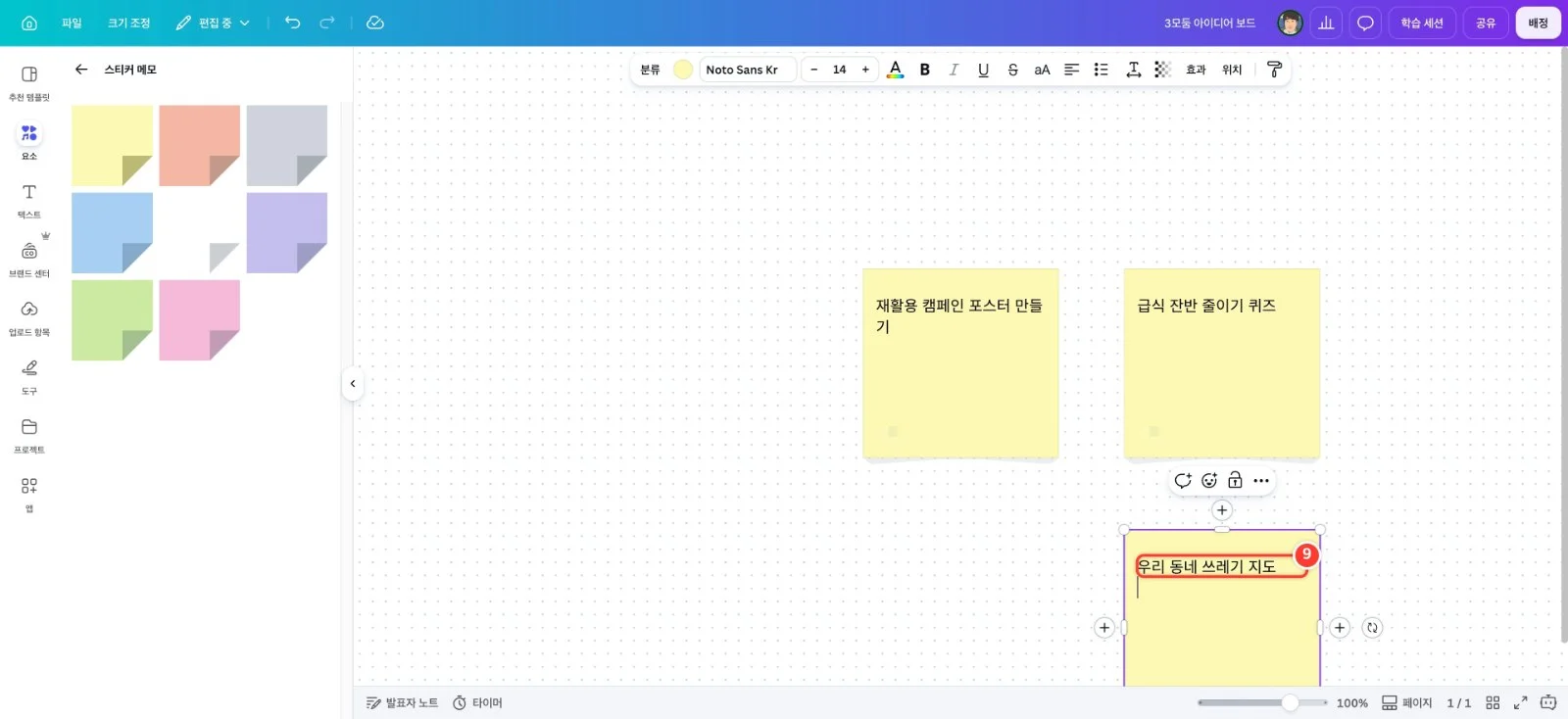
Task: Collapse the side panel with the chevron
Action: pos(353,384)
